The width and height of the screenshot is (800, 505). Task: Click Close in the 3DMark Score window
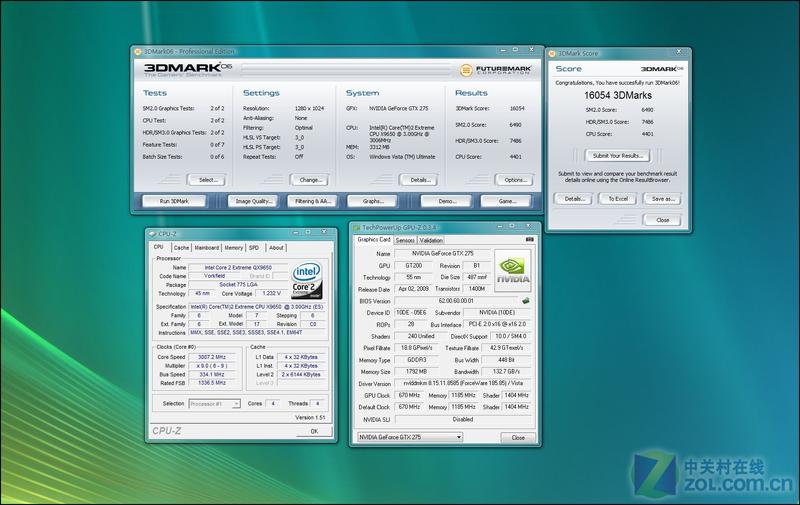coord(662,220)
